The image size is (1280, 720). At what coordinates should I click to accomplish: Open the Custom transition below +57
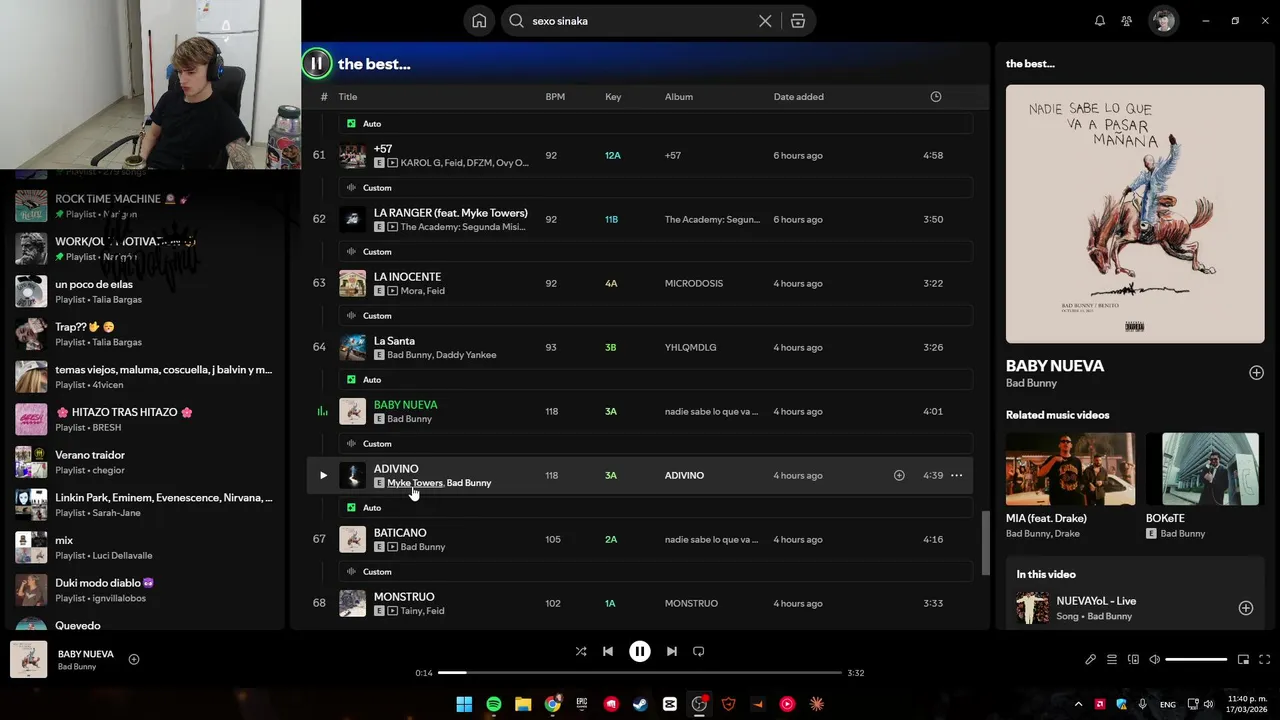pyautogui.click(x=655, y=188)
